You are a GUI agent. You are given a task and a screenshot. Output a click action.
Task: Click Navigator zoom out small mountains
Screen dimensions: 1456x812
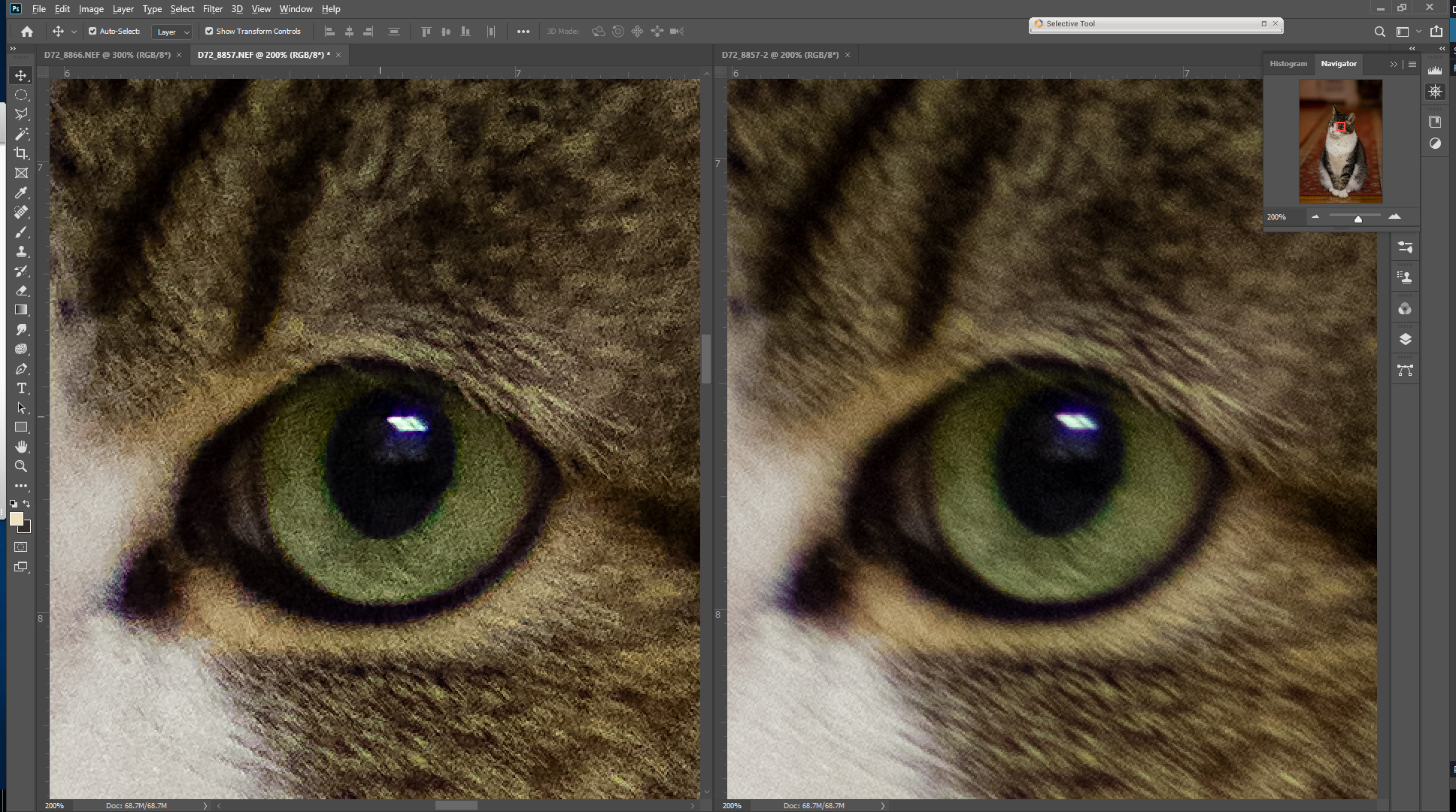click(x=1315, y=217)
